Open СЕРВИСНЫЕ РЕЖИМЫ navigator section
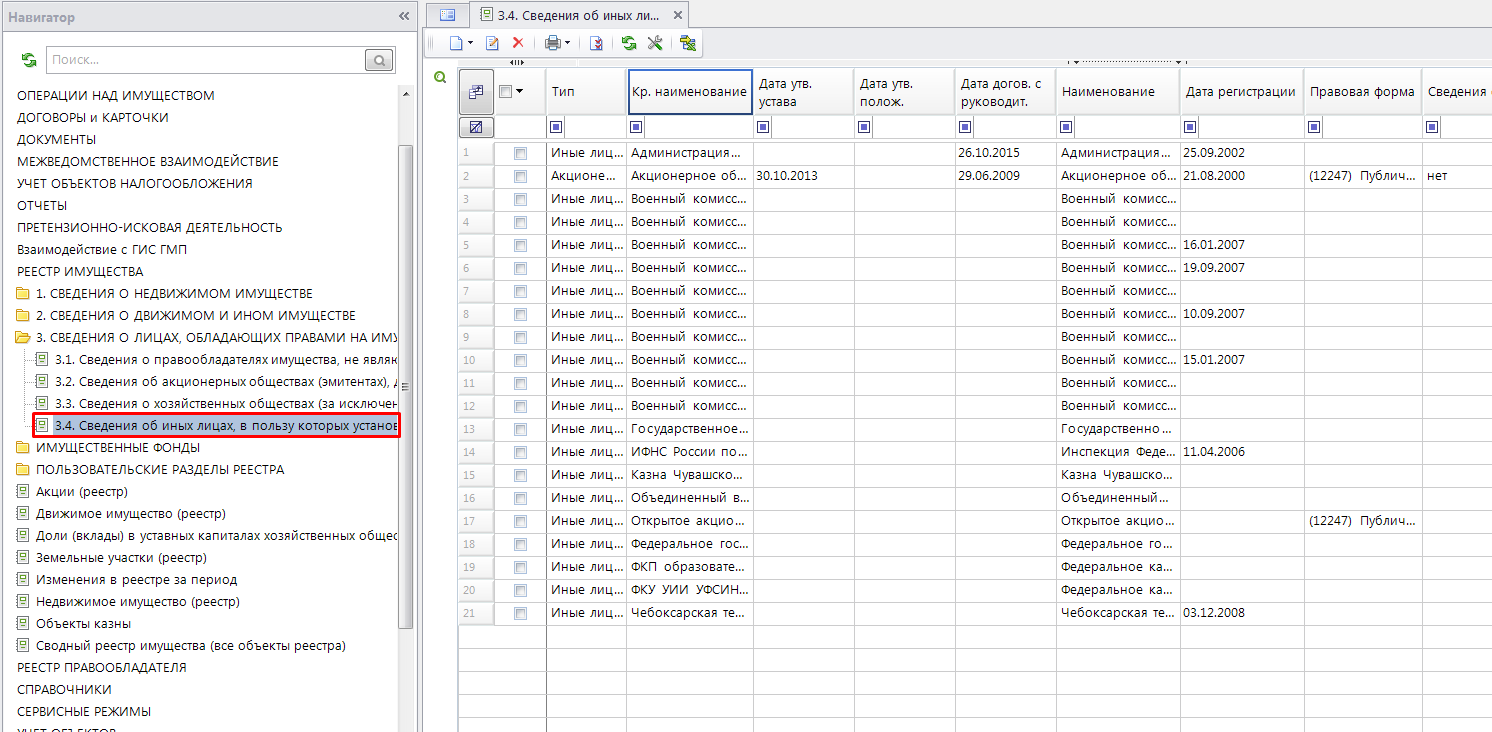This screenshot has height=732, width=1492. click(x=84, y=712)
